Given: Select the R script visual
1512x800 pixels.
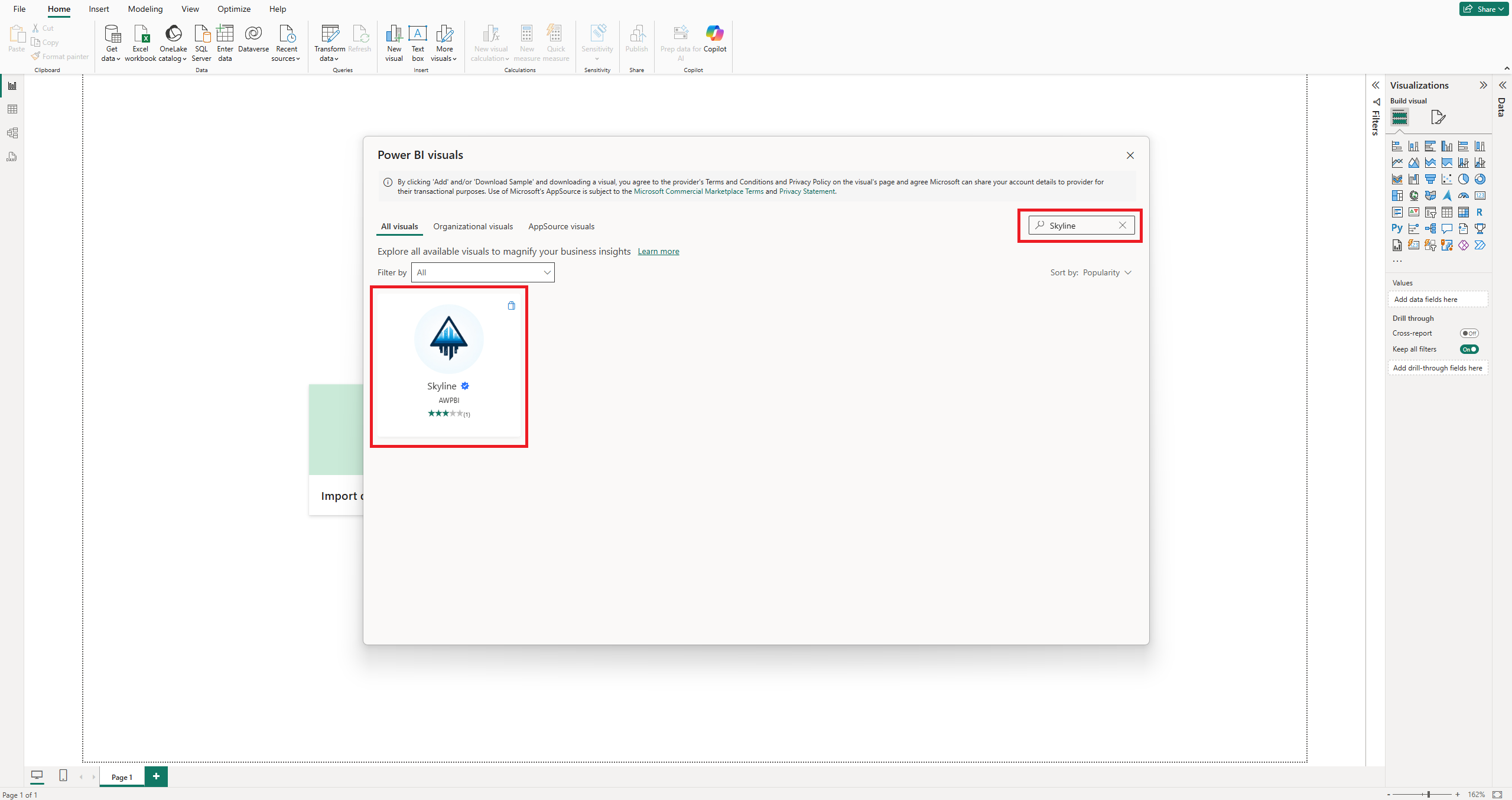Looking at the screenshot, I should pyautogui.click(x=1480, y=212).
